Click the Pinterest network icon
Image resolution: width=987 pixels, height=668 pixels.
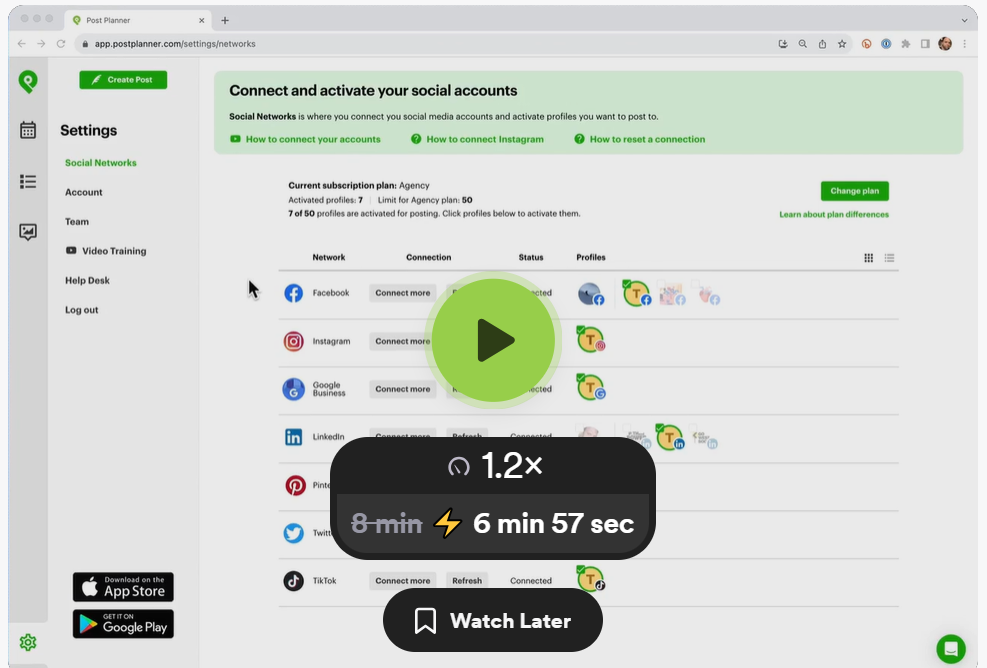tap(295, 485)
